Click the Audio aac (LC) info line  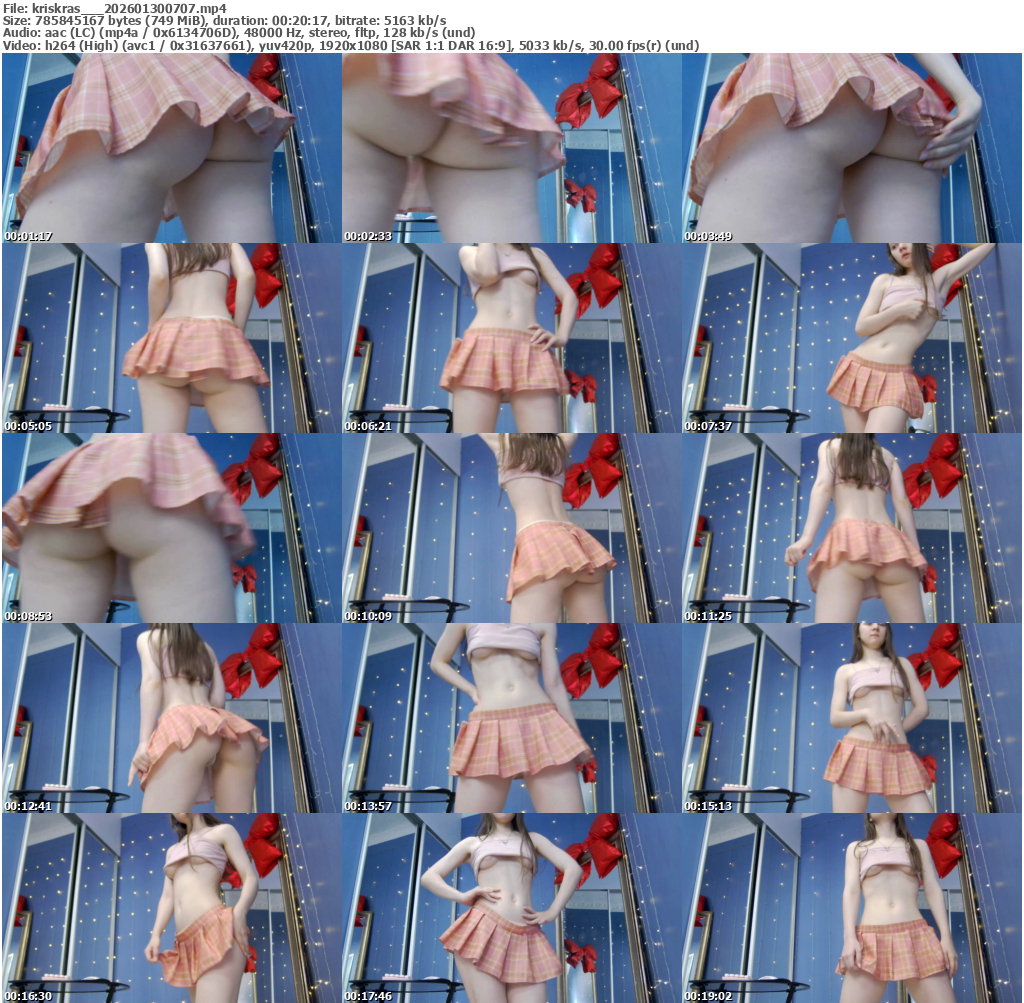(239, 33)
